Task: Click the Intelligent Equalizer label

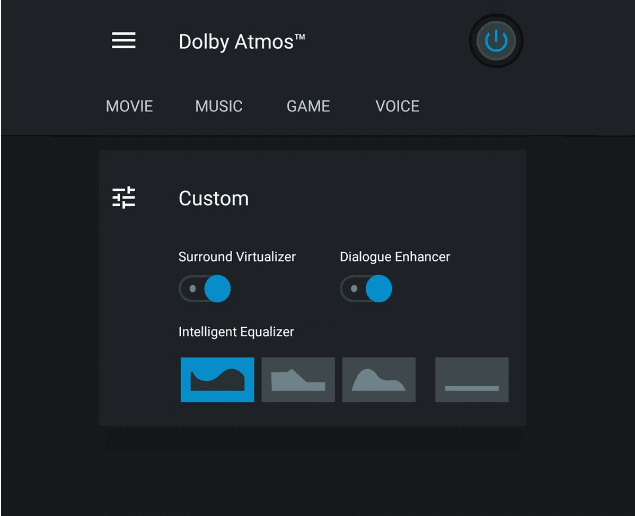Action: pyautogui.click(x=236, y=332)
